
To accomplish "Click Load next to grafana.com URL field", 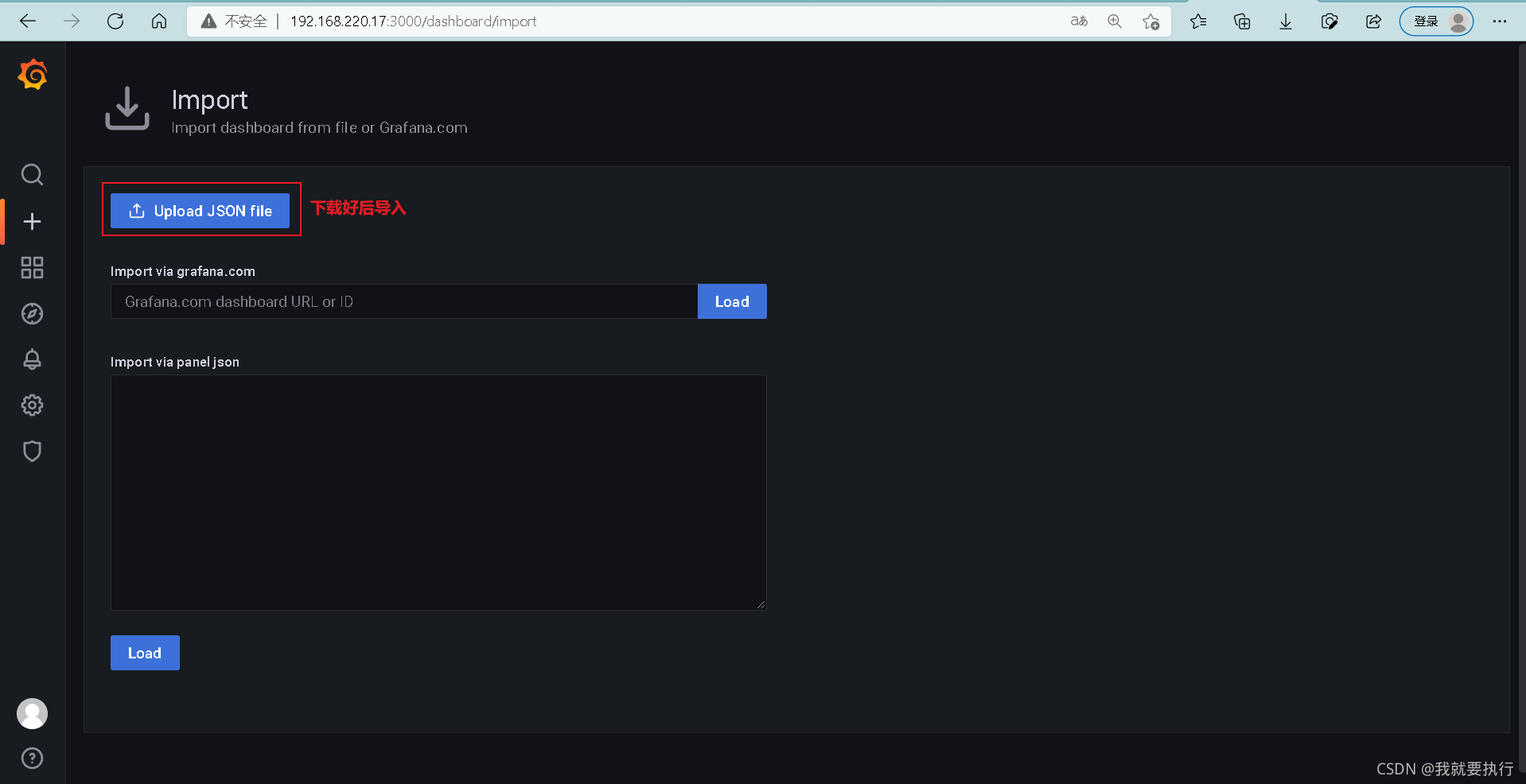I will point(732,301).
